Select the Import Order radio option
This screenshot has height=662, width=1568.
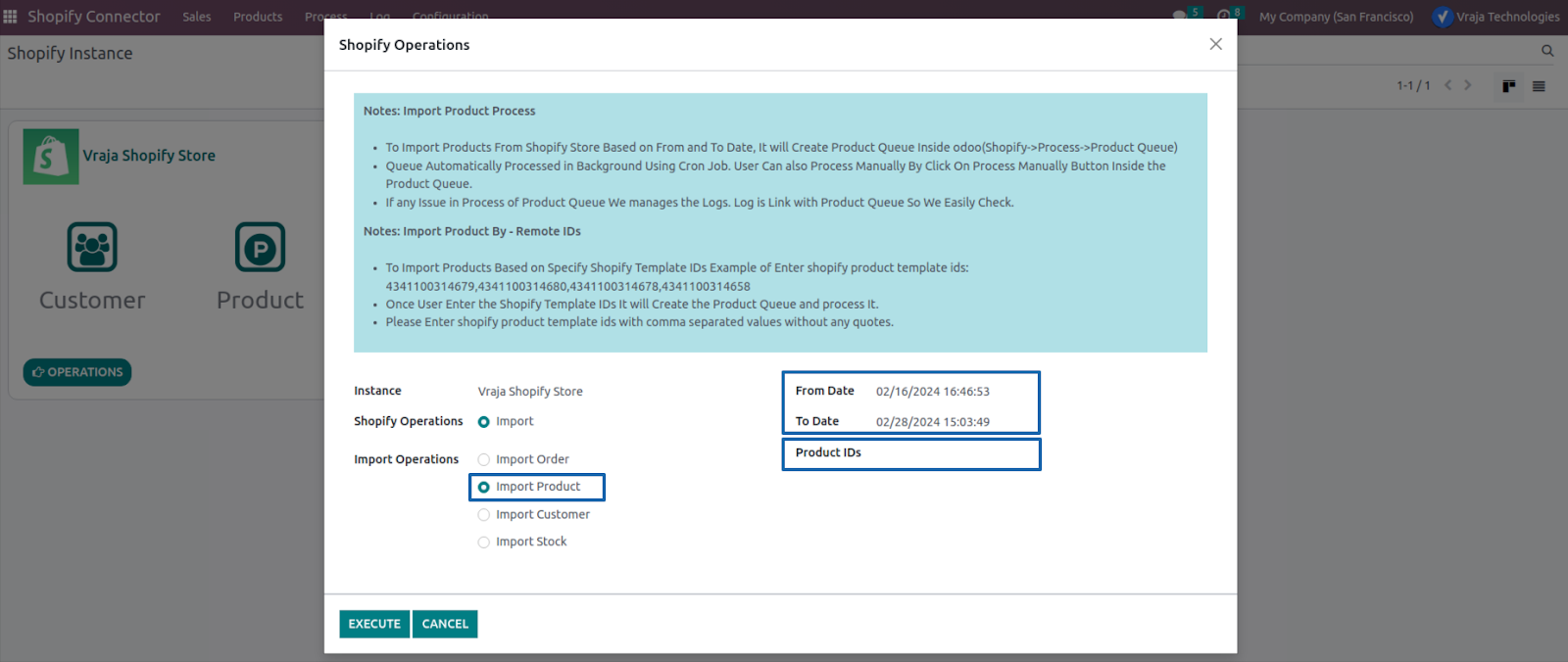(484, 459)
